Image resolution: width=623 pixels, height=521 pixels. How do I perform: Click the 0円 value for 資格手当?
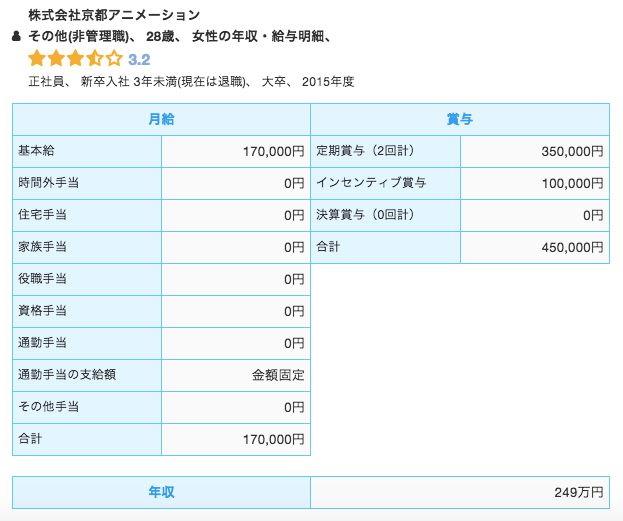click(294, 312)
